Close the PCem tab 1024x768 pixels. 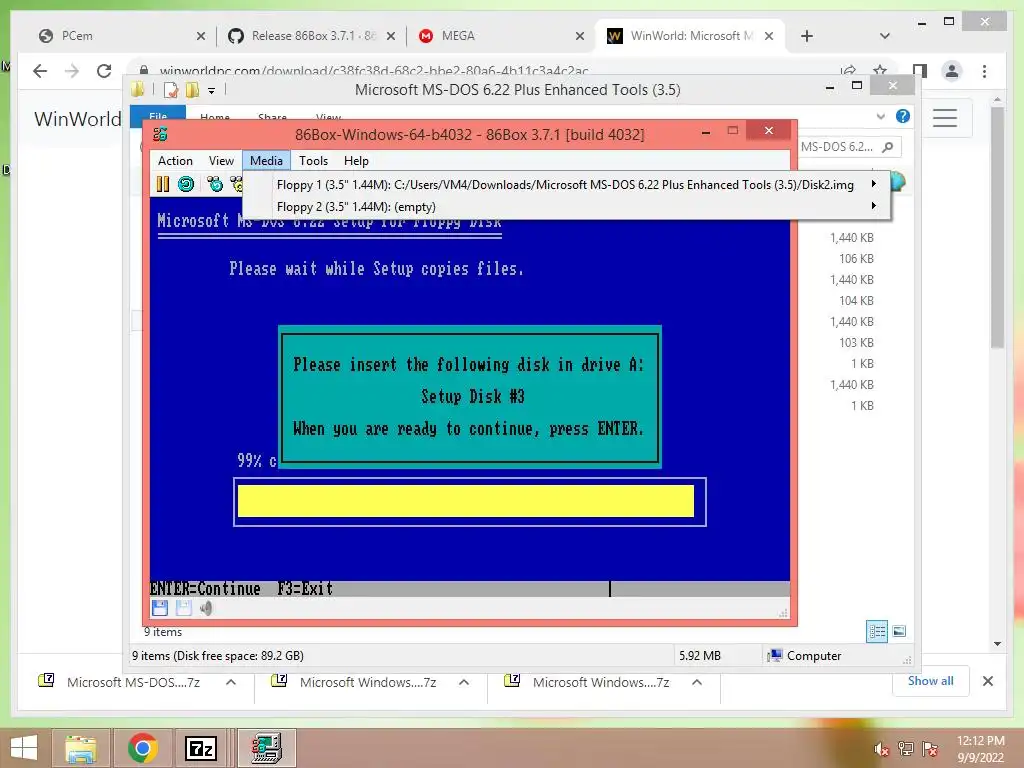coord(200,36)
